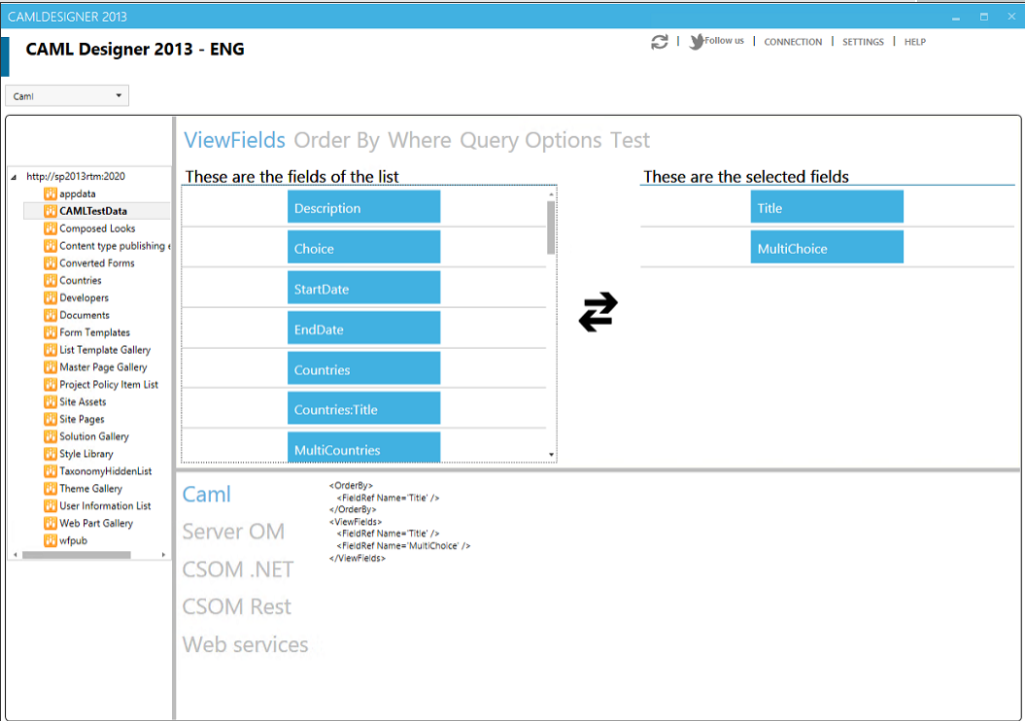The image size is (1025, 721).
Task: Click the Content type publishing list icon
Action: coord(50,246)
